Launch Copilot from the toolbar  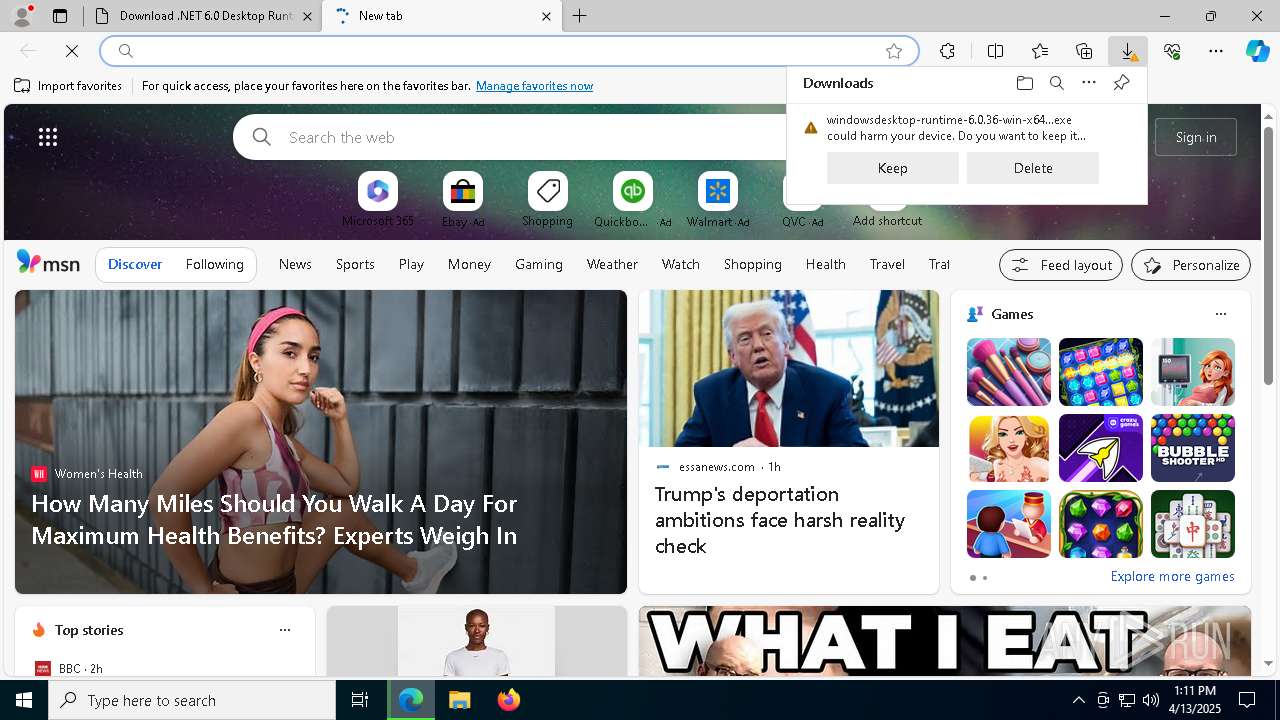(x=1257, y=51)
